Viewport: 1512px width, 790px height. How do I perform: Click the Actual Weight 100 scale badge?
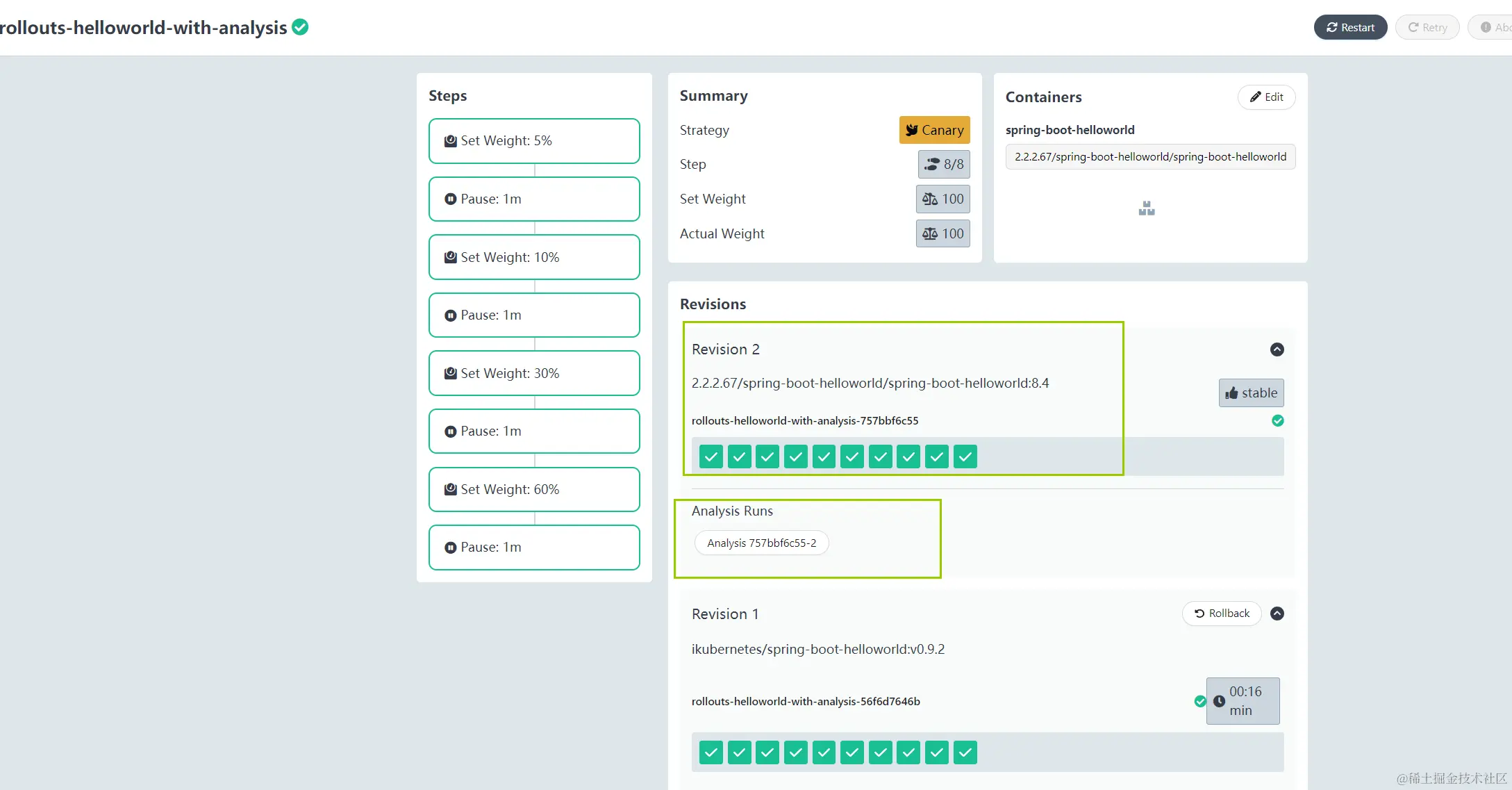pyautogui.click(x=942, y=233)
